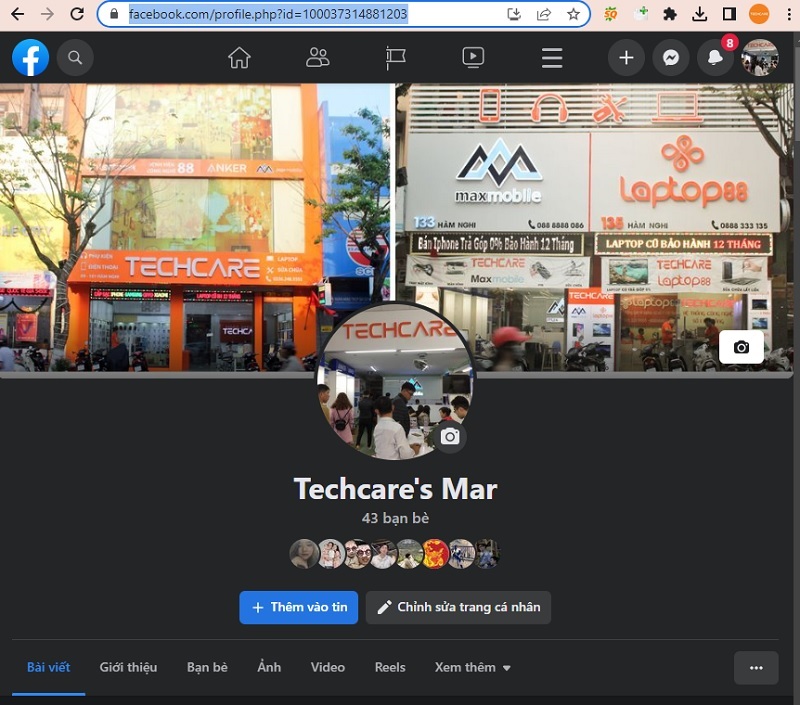
Task: Expand the Xem thêm dropdown
Action: [x=472, y=667]
